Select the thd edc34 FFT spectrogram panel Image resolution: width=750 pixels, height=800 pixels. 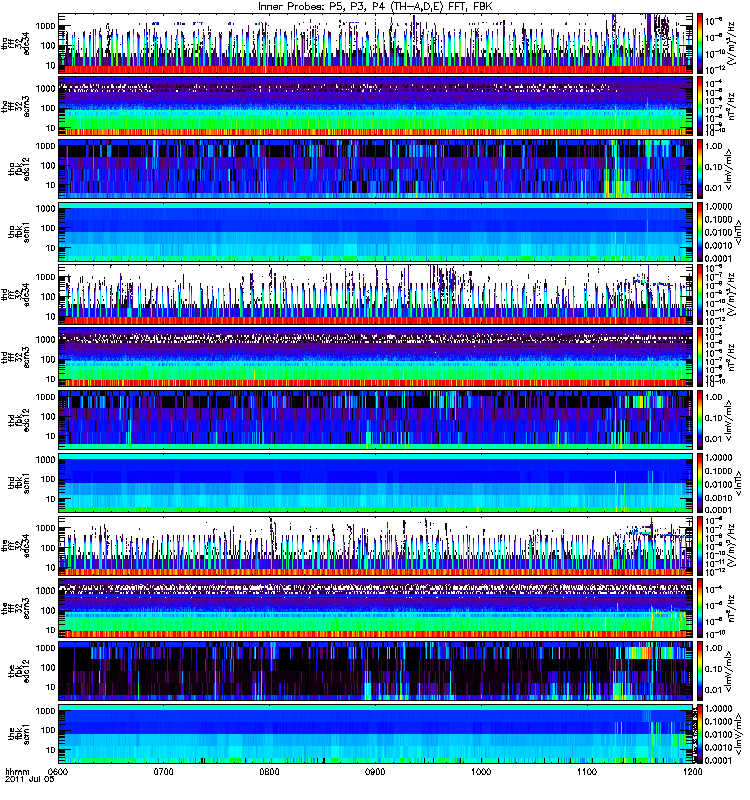tap(375, 294)
